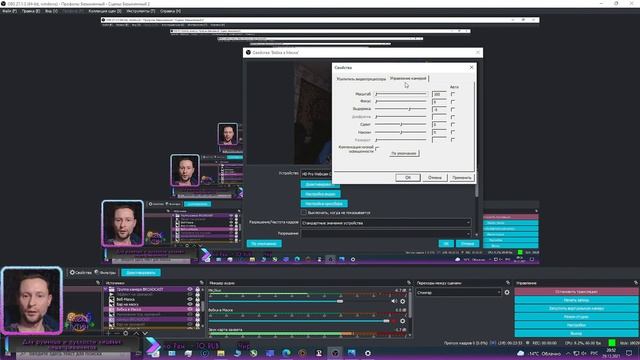Click the 'Настройка видео' button
640x360 pixels.
(320, 194)
